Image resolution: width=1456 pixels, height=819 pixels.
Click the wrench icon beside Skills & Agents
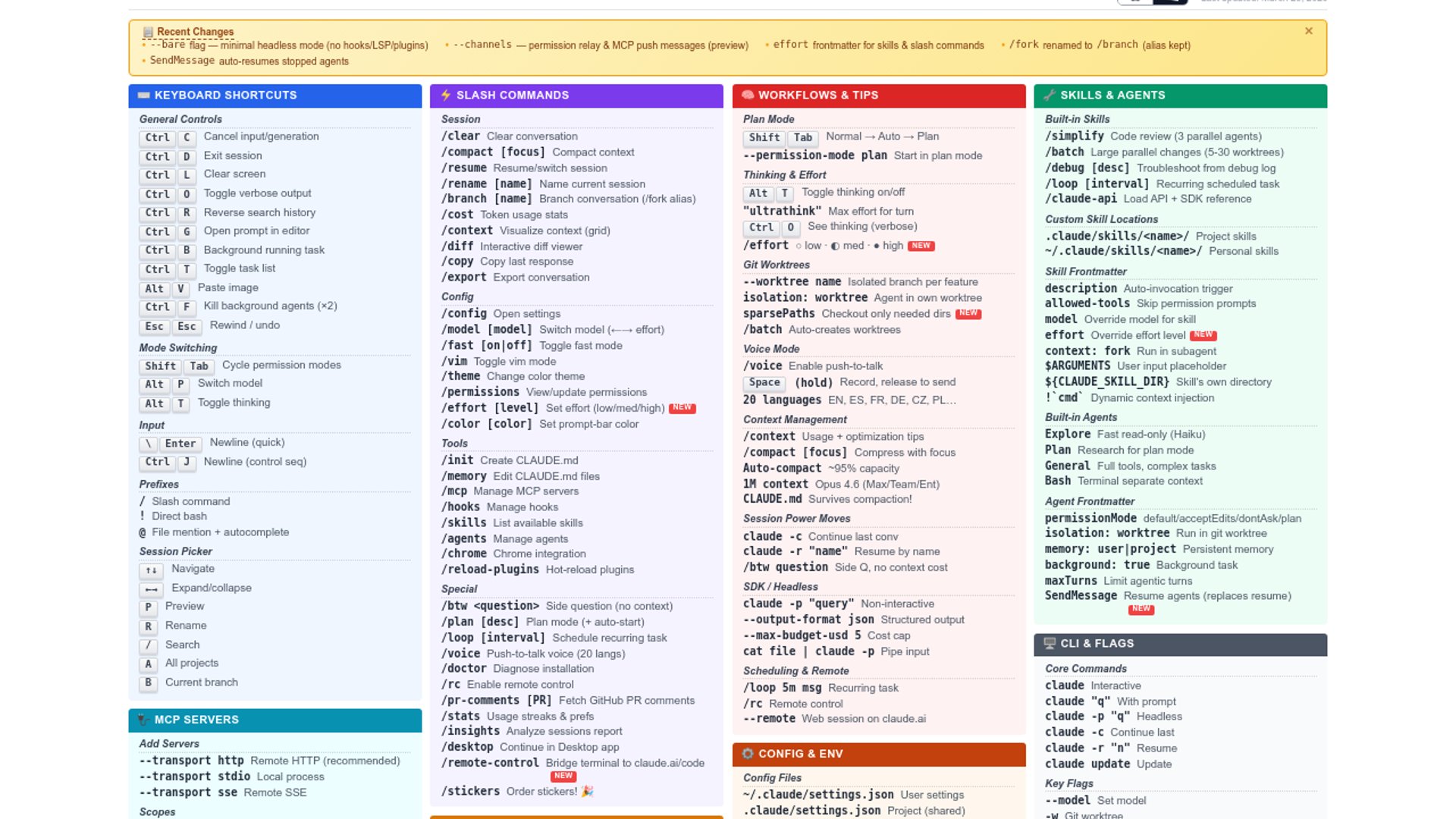1050,96
